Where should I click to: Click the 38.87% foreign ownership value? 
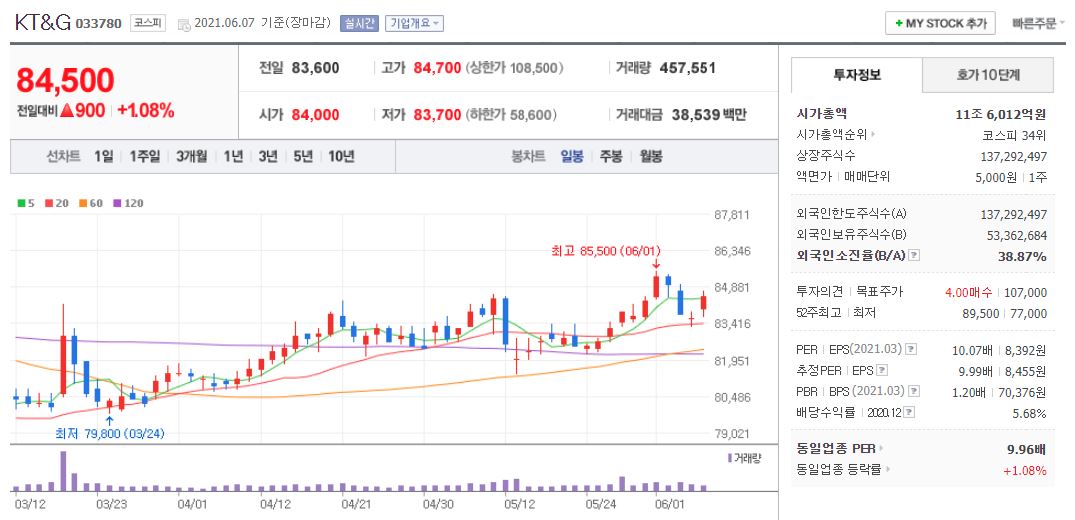tap(1024, 256)
